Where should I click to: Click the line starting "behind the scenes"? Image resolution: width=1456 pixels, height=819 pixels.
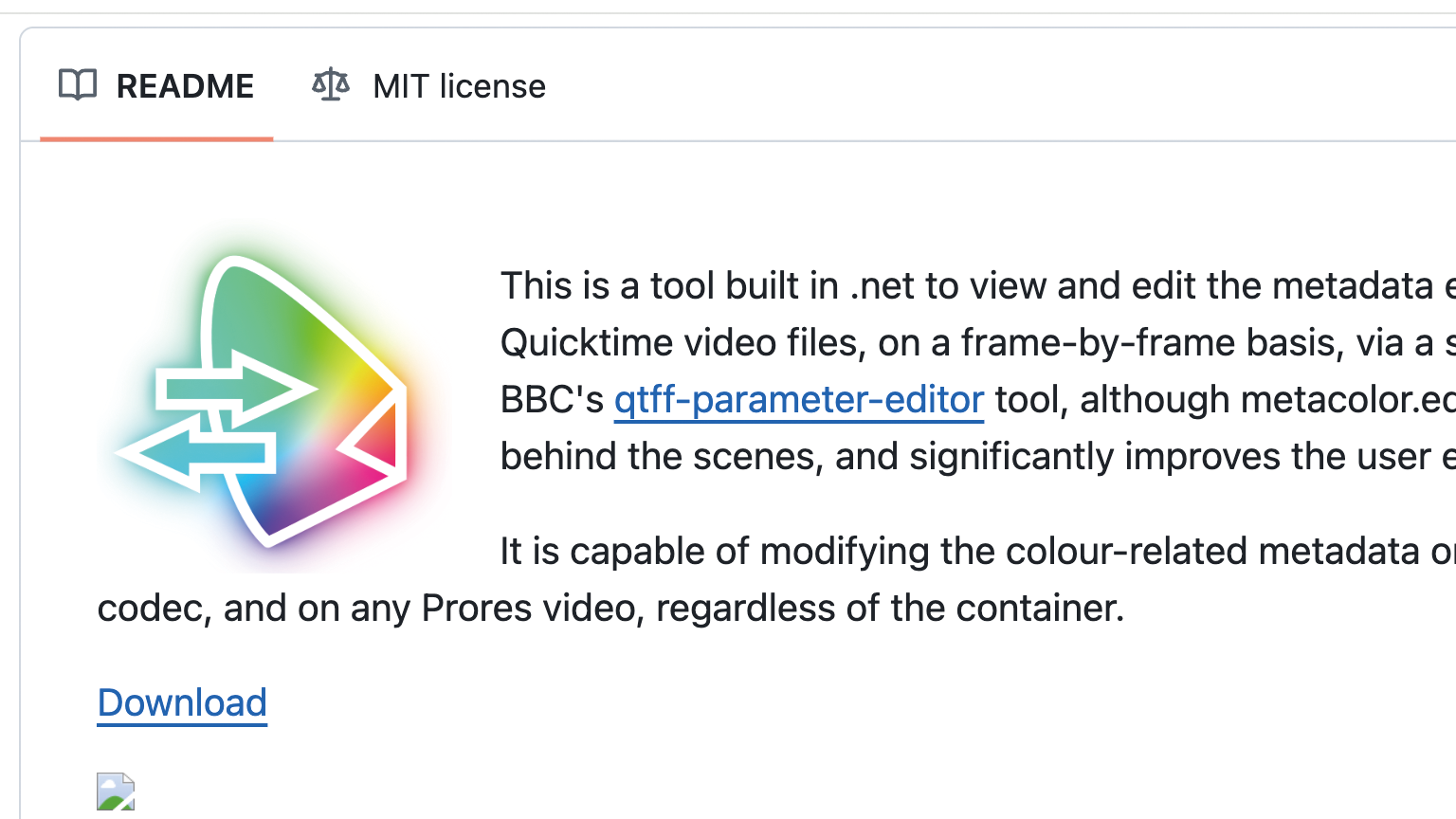[662, 457]
